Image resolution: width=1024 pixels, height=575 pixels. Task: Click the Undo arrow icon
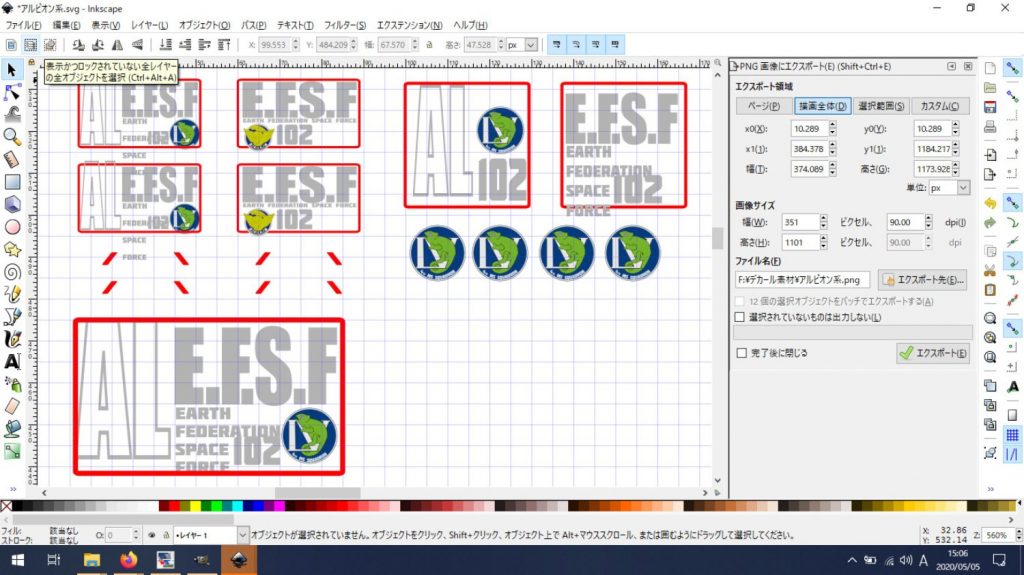[x=990, y=203]
